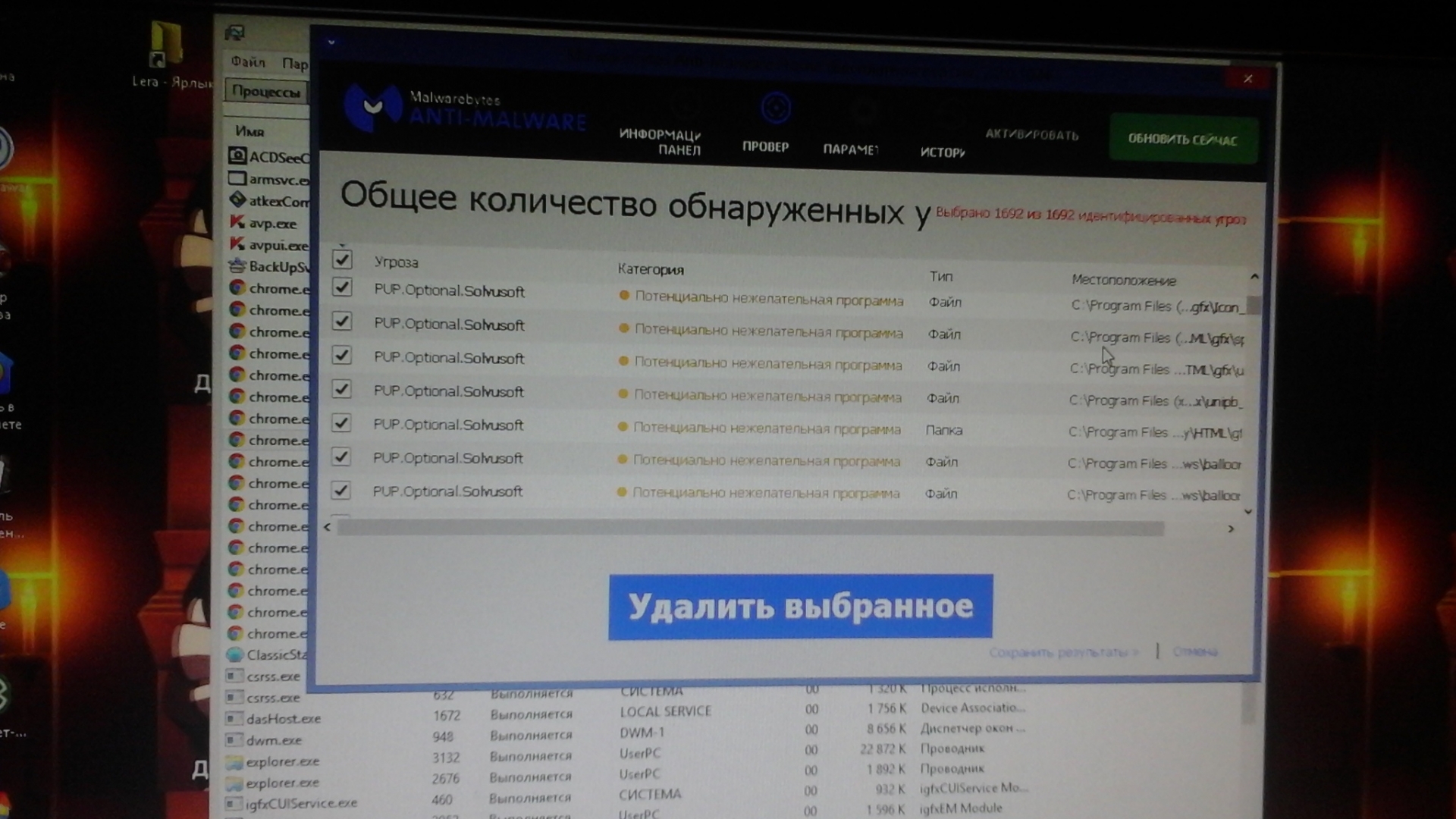
Task: Click the atkexComSvc process icon
Action: click(x=237, y=200)
